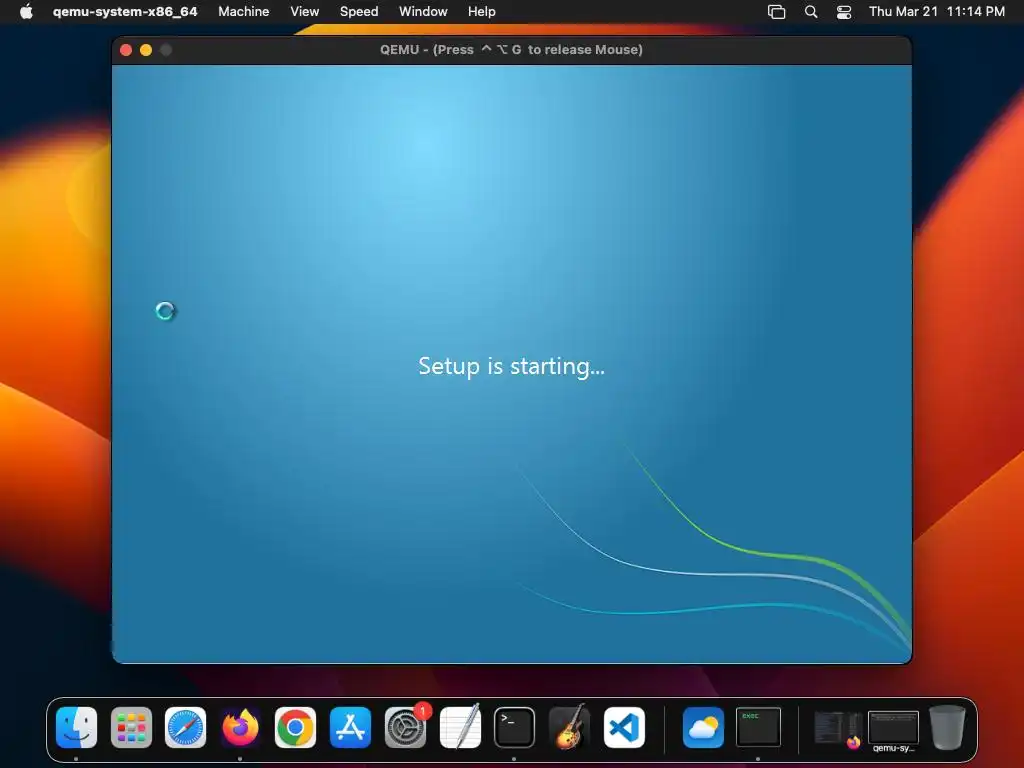Viewport: 1024px width, 768px height.
Task: Restore minimized Firefox window thumbnail in Dock
Action: [838, 729]
